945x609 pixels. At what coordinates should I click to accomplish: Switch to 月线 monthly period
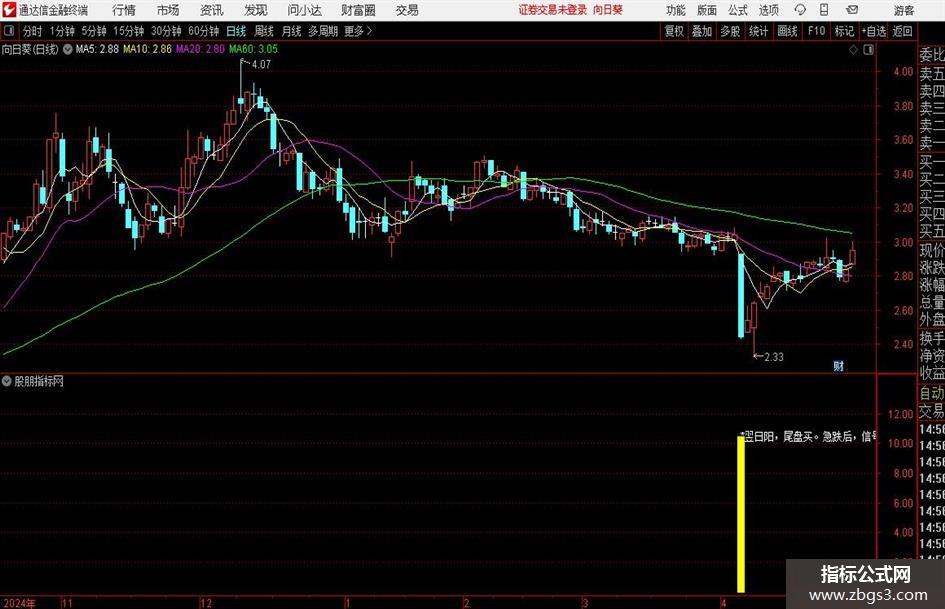(291, 31)
